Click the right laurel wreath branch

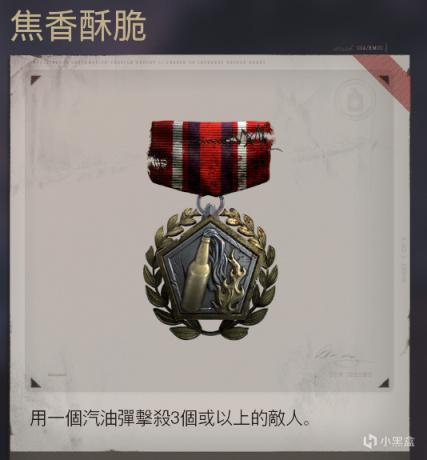click(257, 273)
